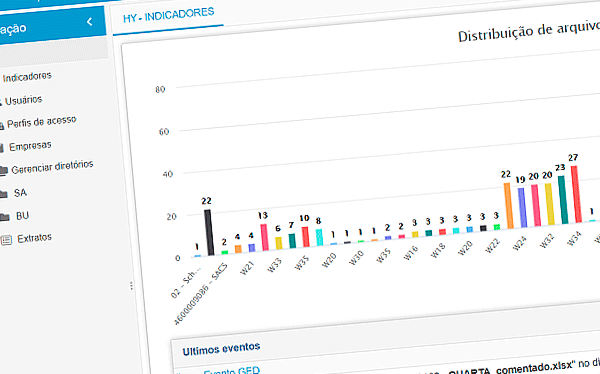Screen dimensions: 600x374
Task: Click the Extratos list icon
Action: coord(7,240)
